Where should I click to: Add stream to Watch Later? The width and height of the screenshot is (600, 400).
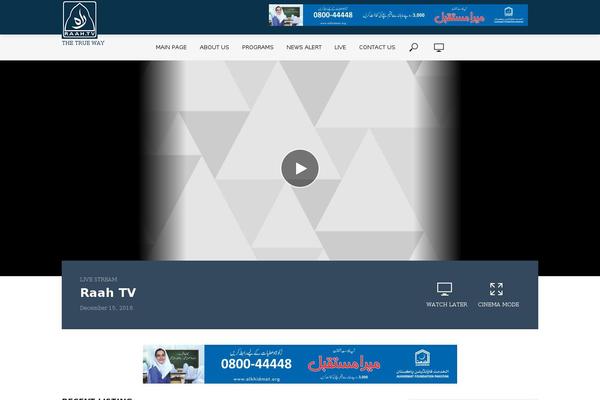pos(446,295)
